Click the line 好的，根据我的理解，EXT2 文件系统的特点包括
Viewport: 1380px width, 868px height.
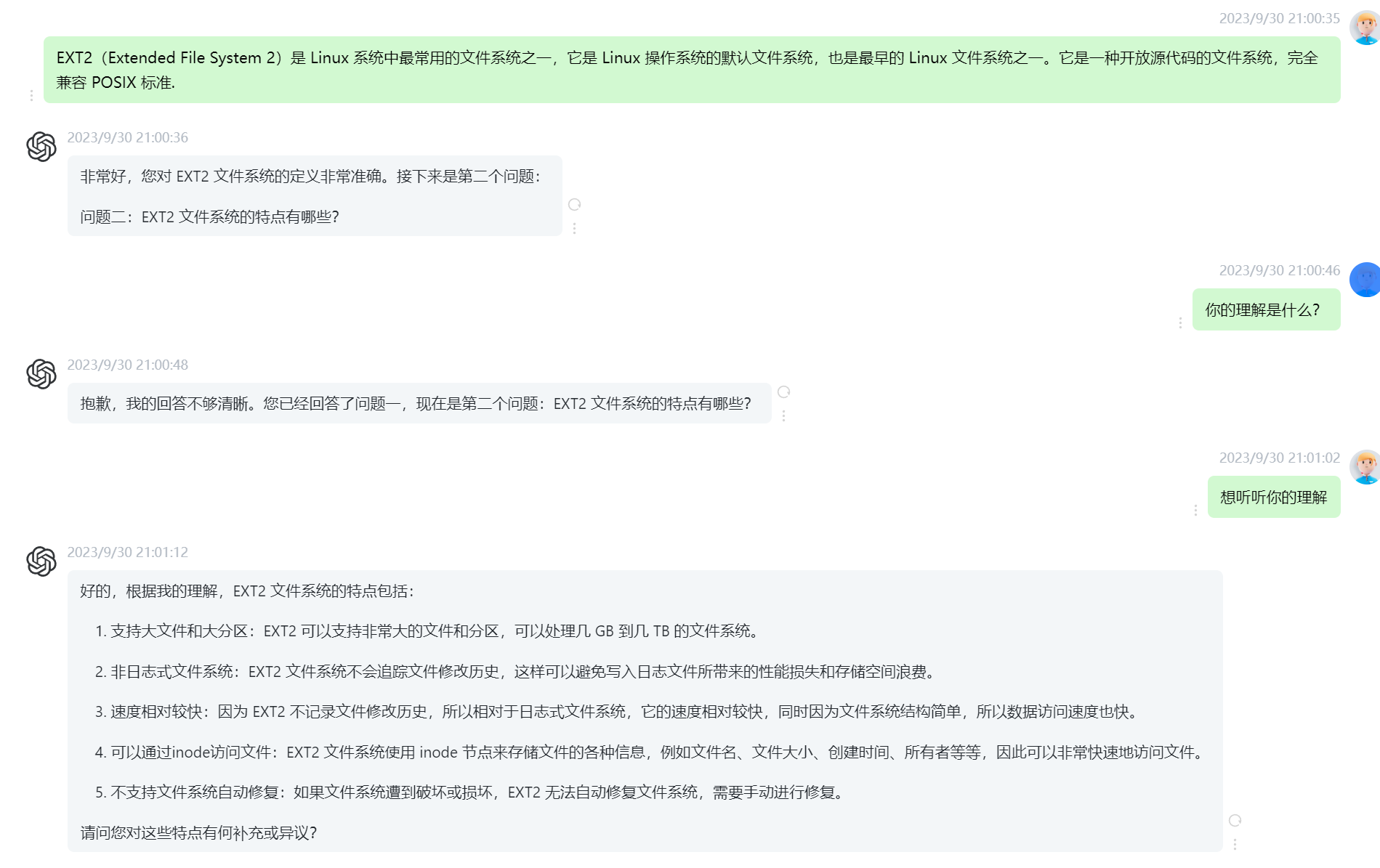coord(247,591)
